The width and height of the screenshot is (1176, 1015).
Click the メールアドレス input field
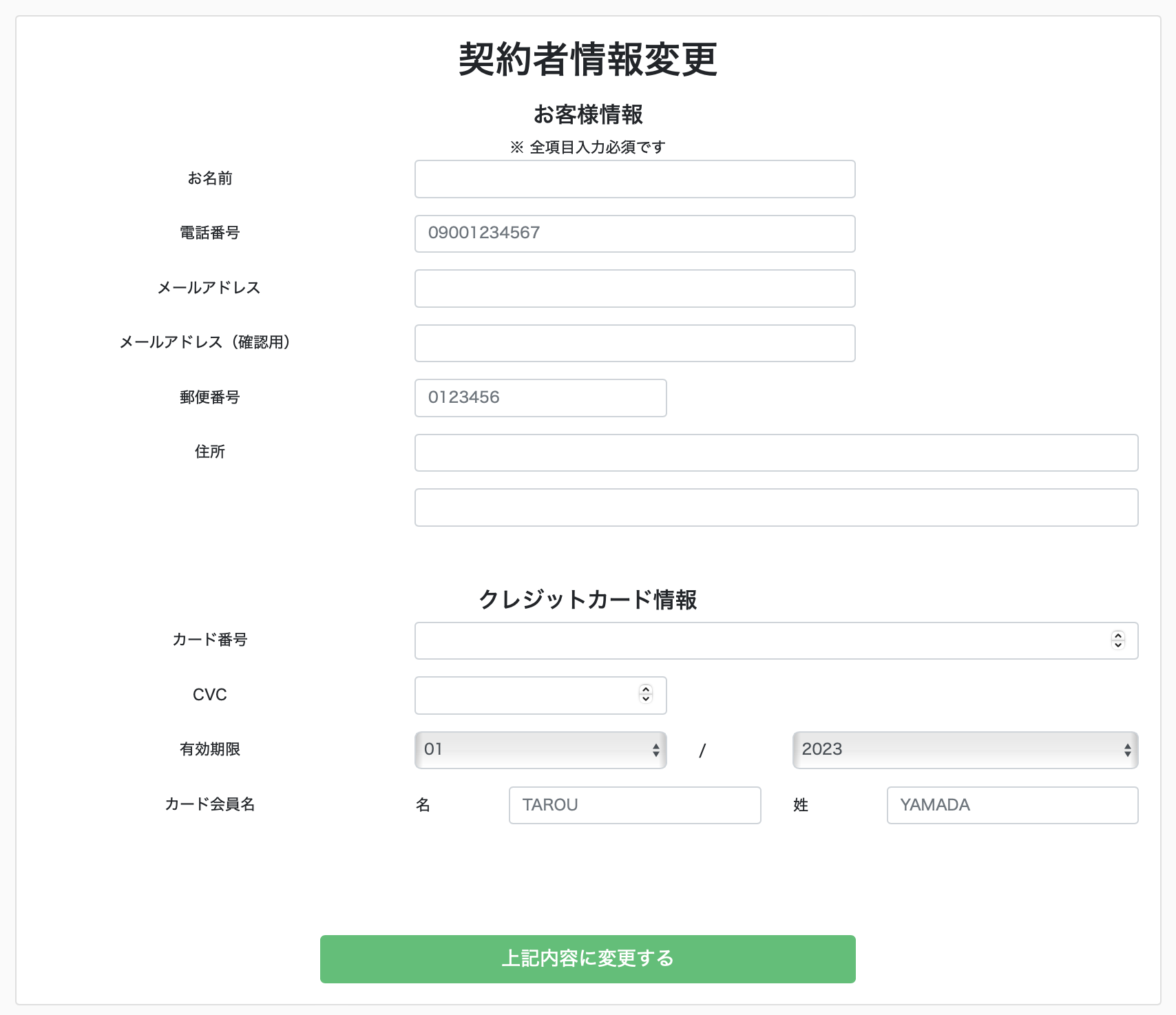634,288
